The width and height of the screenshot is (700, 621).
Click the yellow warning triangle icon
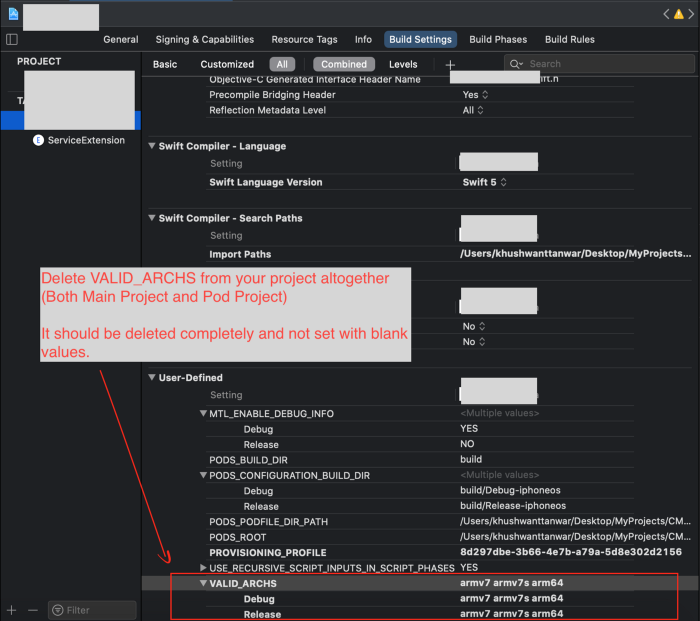(x=679, y=14)
